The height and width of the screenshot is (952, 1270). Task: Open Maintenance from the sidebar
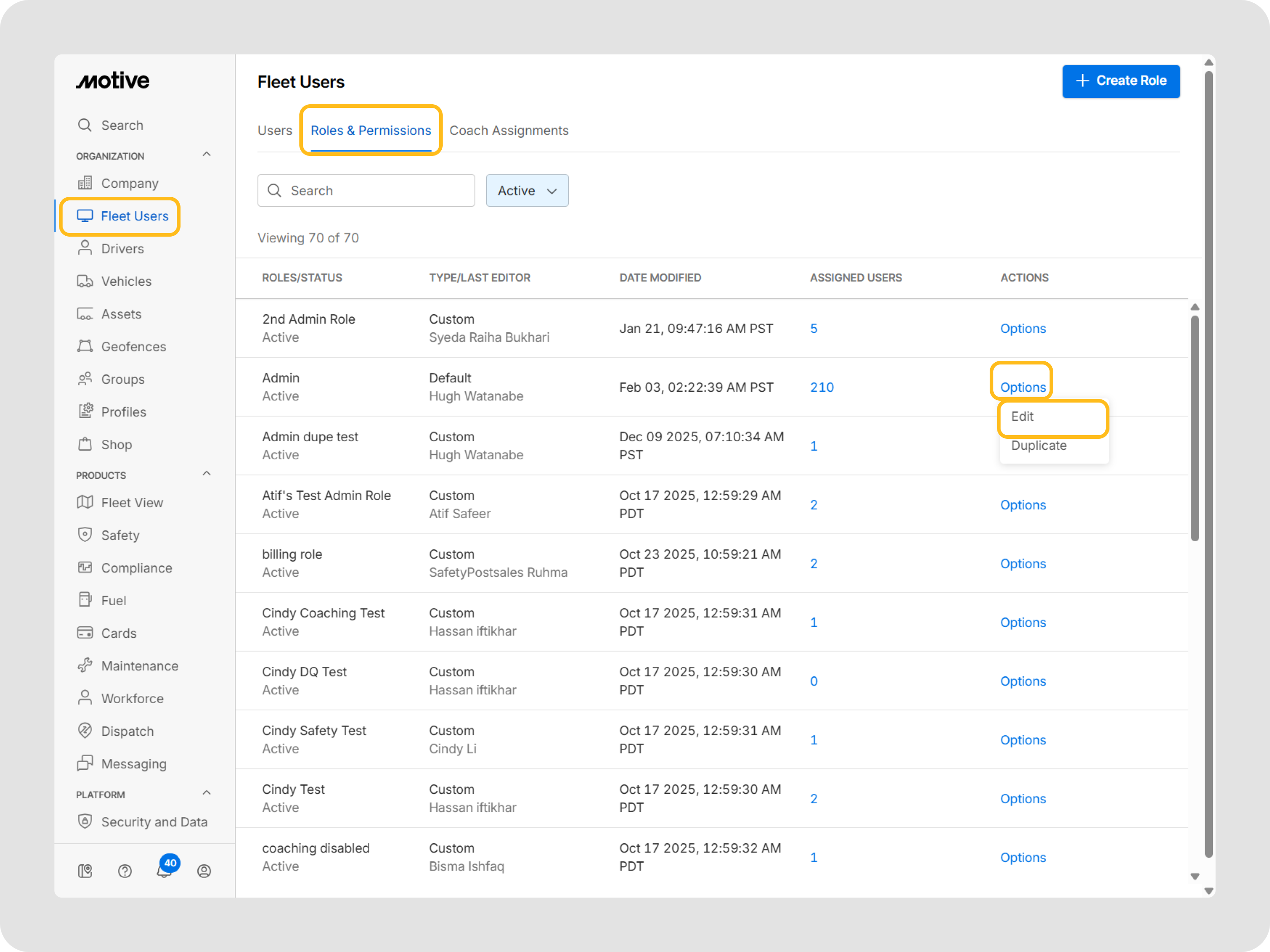coord(140,665)
